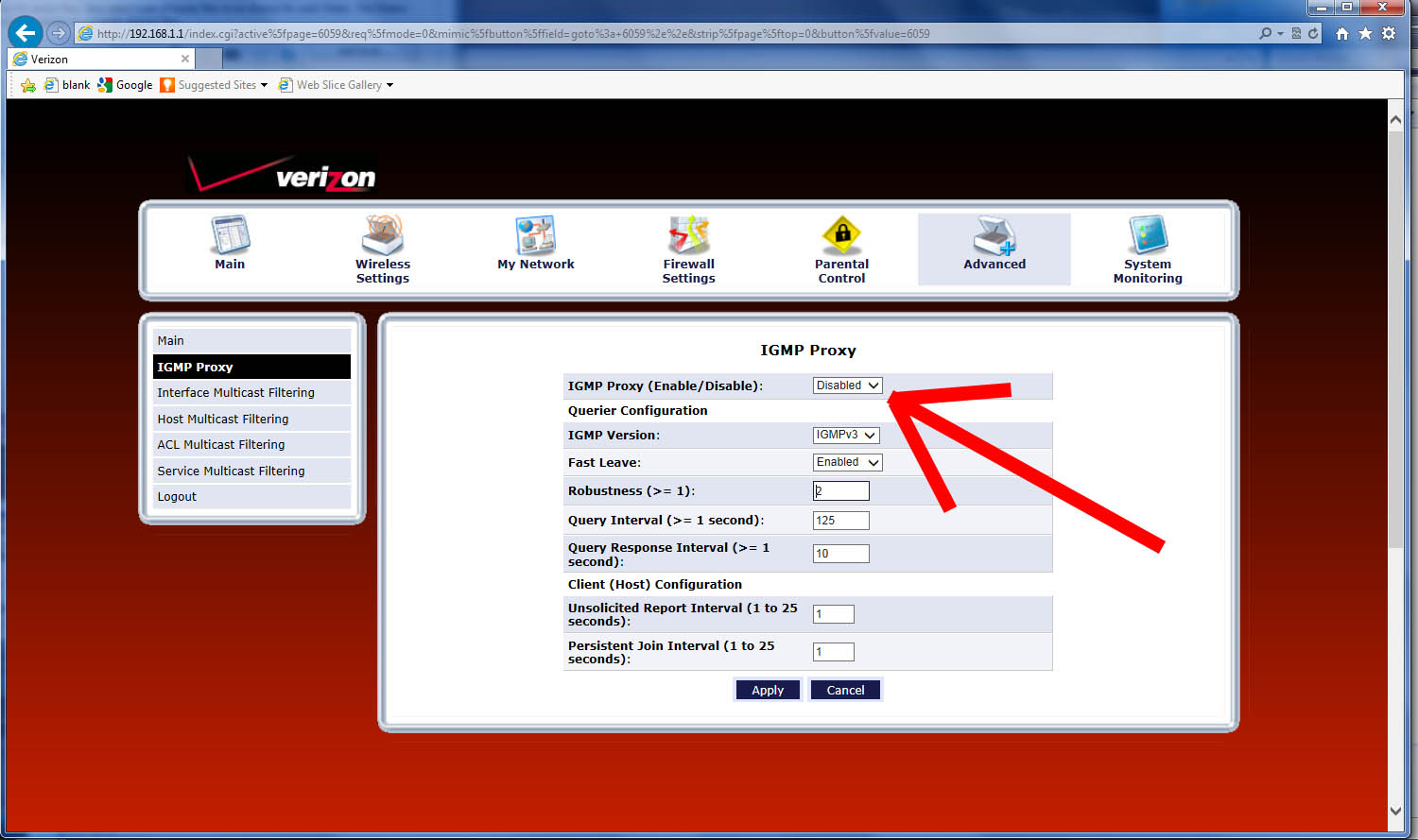Select the Advanced icon
Image resolution: width=1418 pixels, height=840 pixels.
[x=994, y=236]
